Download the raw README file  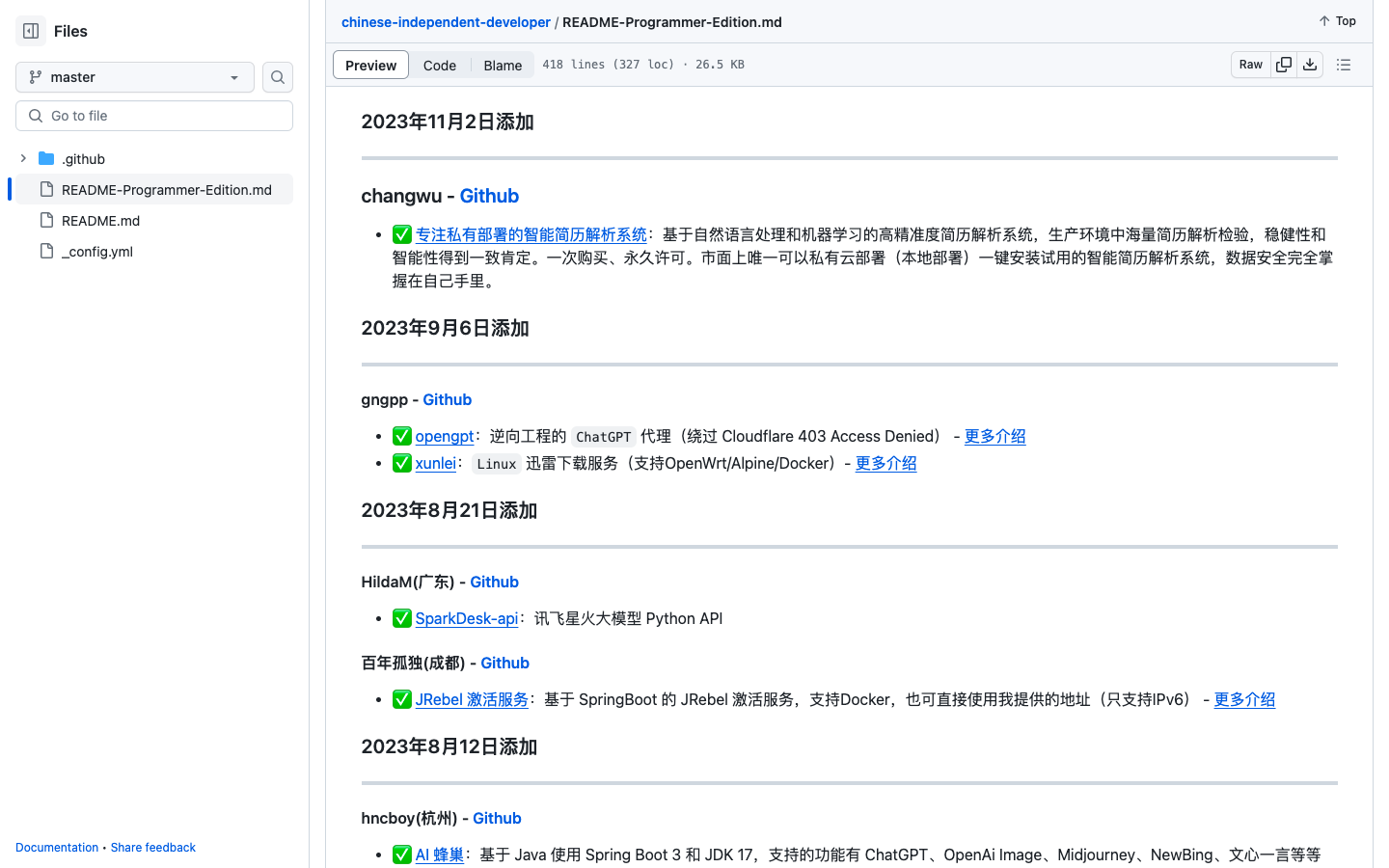[1310, 64]
